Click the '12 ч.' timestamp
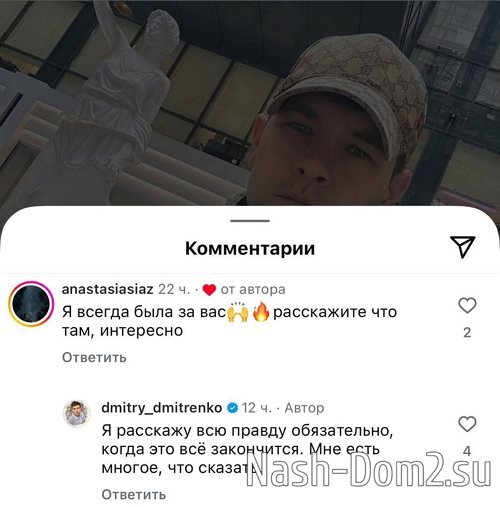 click(x=257, y=408)
